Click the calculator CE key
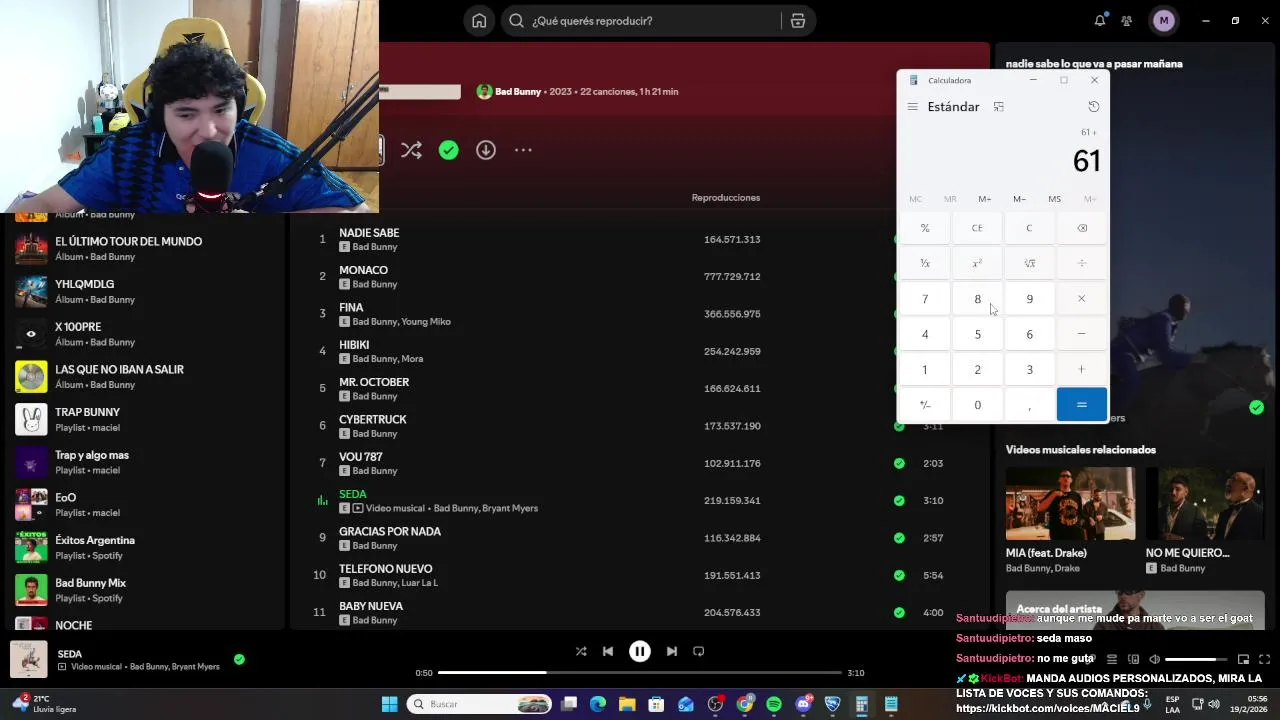 pos(977,228)
